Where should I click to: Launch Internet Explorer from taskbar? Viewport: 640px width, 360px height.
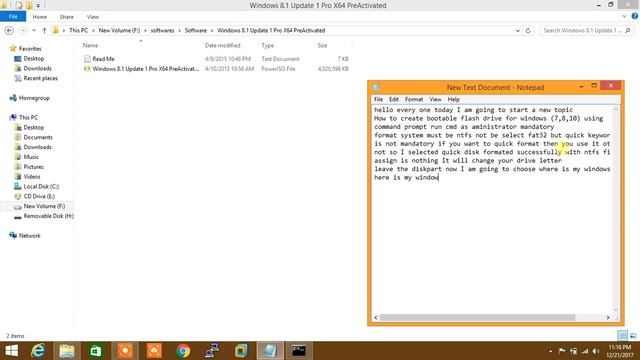point(38,351)
